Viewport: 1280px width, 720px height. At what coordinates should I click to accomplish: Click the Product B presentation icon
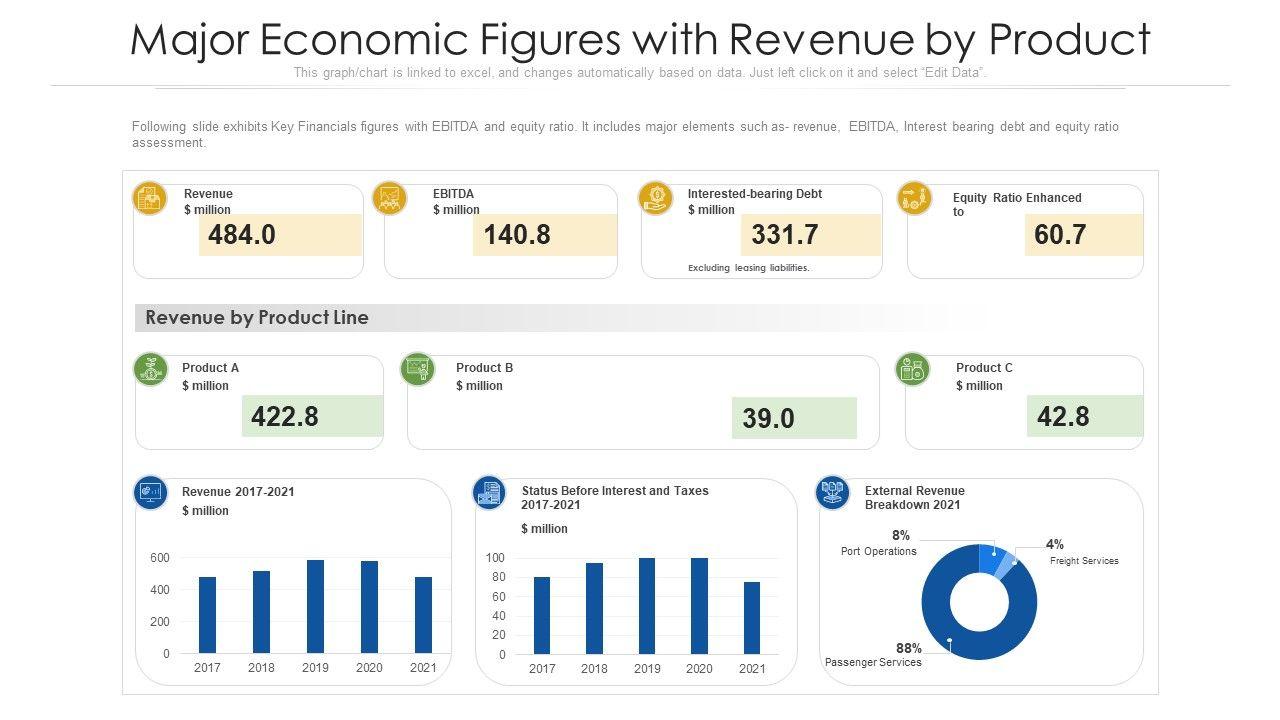[x=417, y=369]
